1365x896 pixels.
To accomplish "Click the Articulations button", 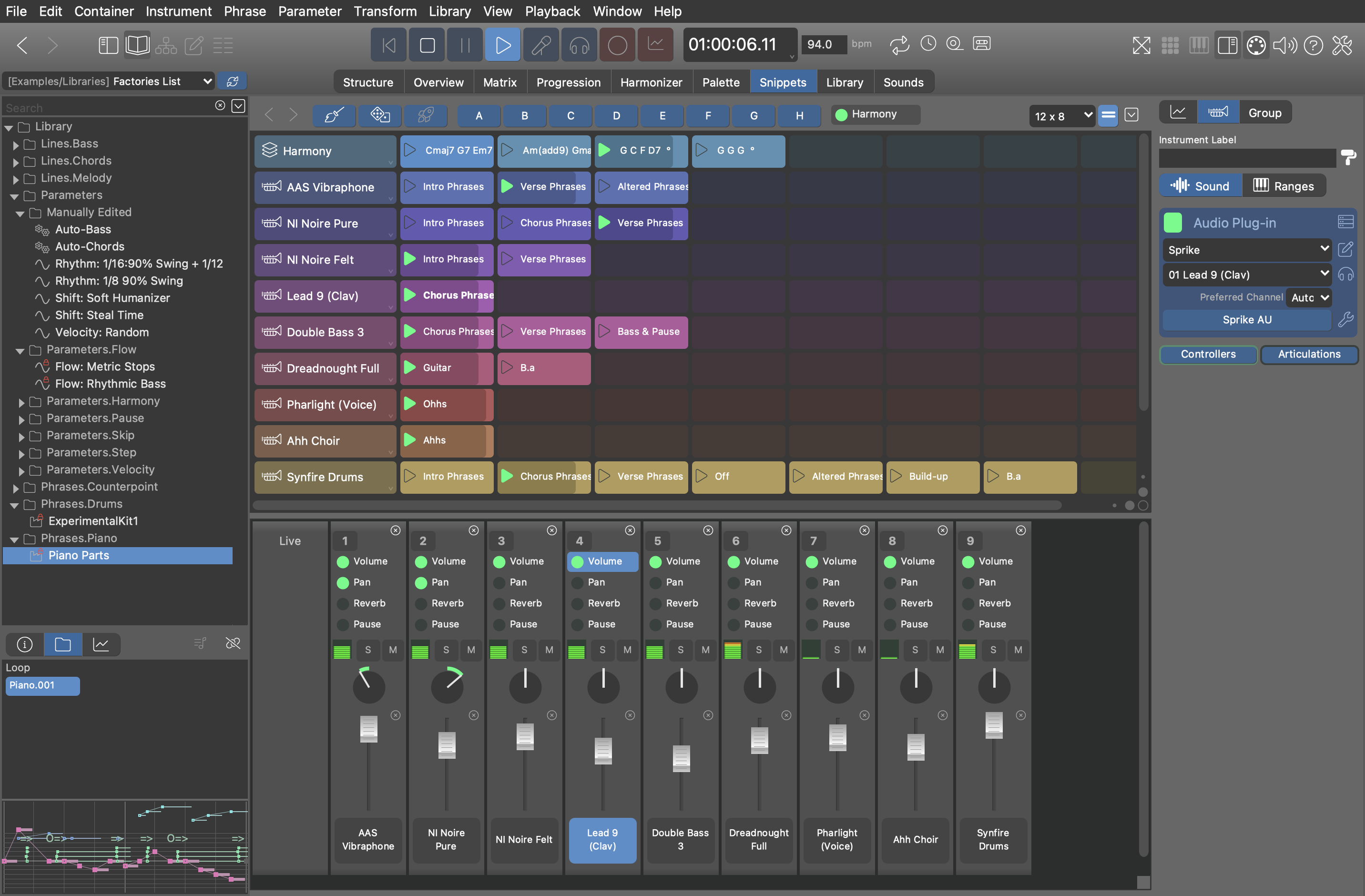I will click(x=1309, y=354).
